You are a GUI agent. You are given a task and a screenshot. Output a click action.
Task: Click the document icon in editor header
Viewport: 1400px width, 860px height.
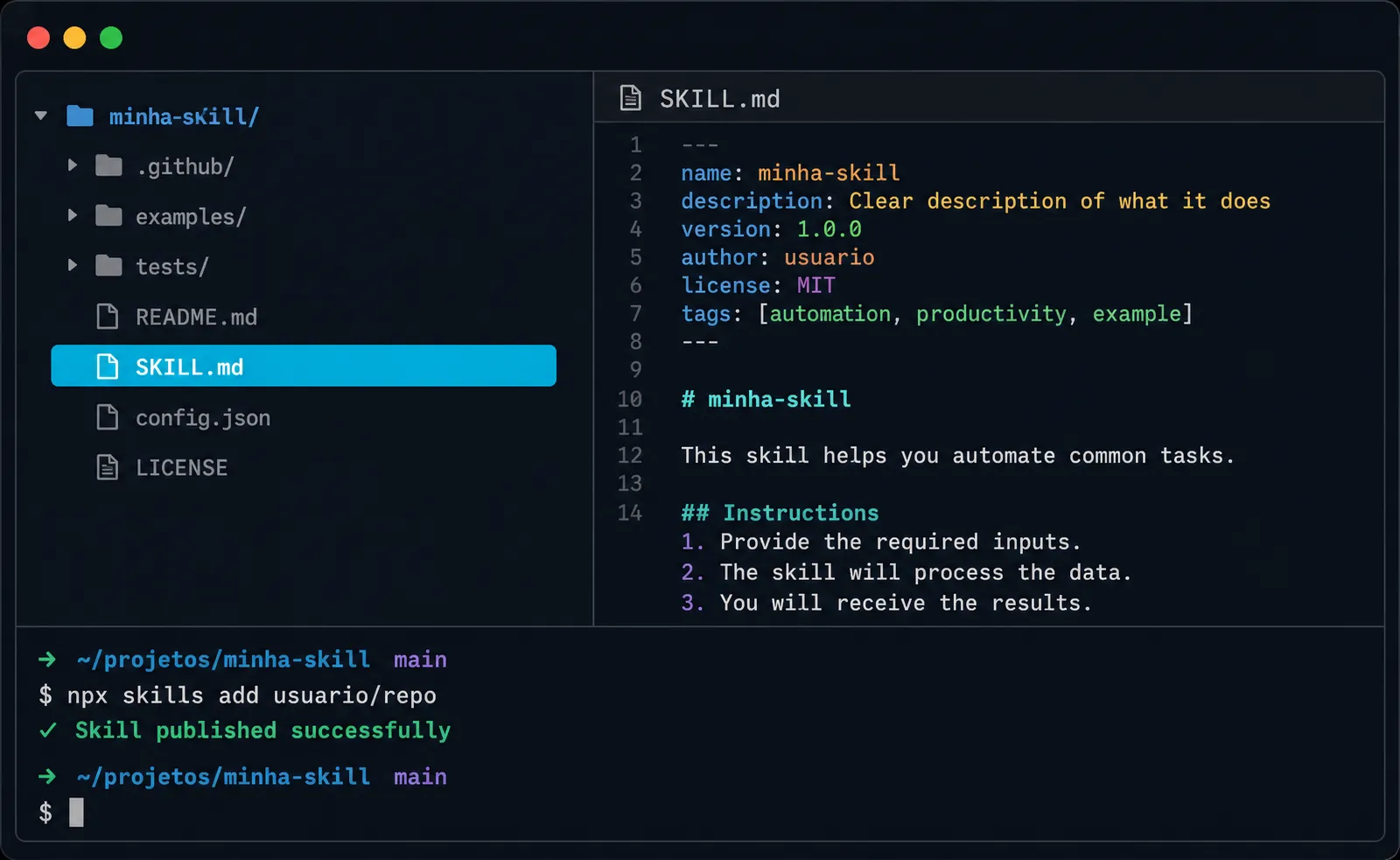[630, 98]
